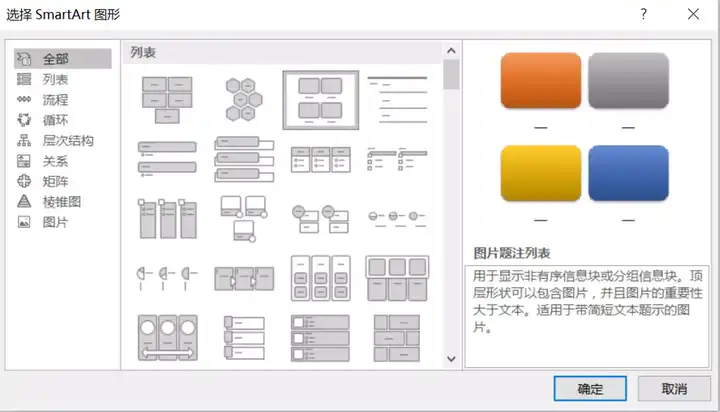Select the 全部 category icon
Viewport: 720px width, 412px height.
24,59
